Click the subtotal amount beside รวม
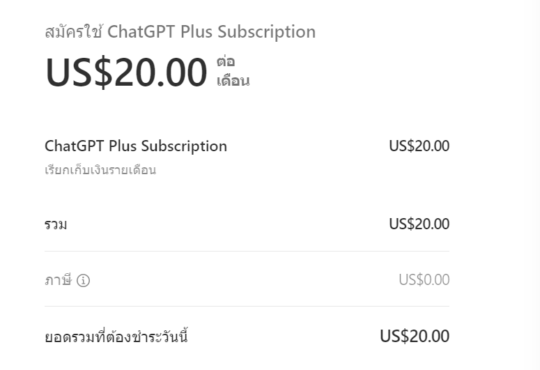This screenshot has width=540, height=370. tap(419, 224)
